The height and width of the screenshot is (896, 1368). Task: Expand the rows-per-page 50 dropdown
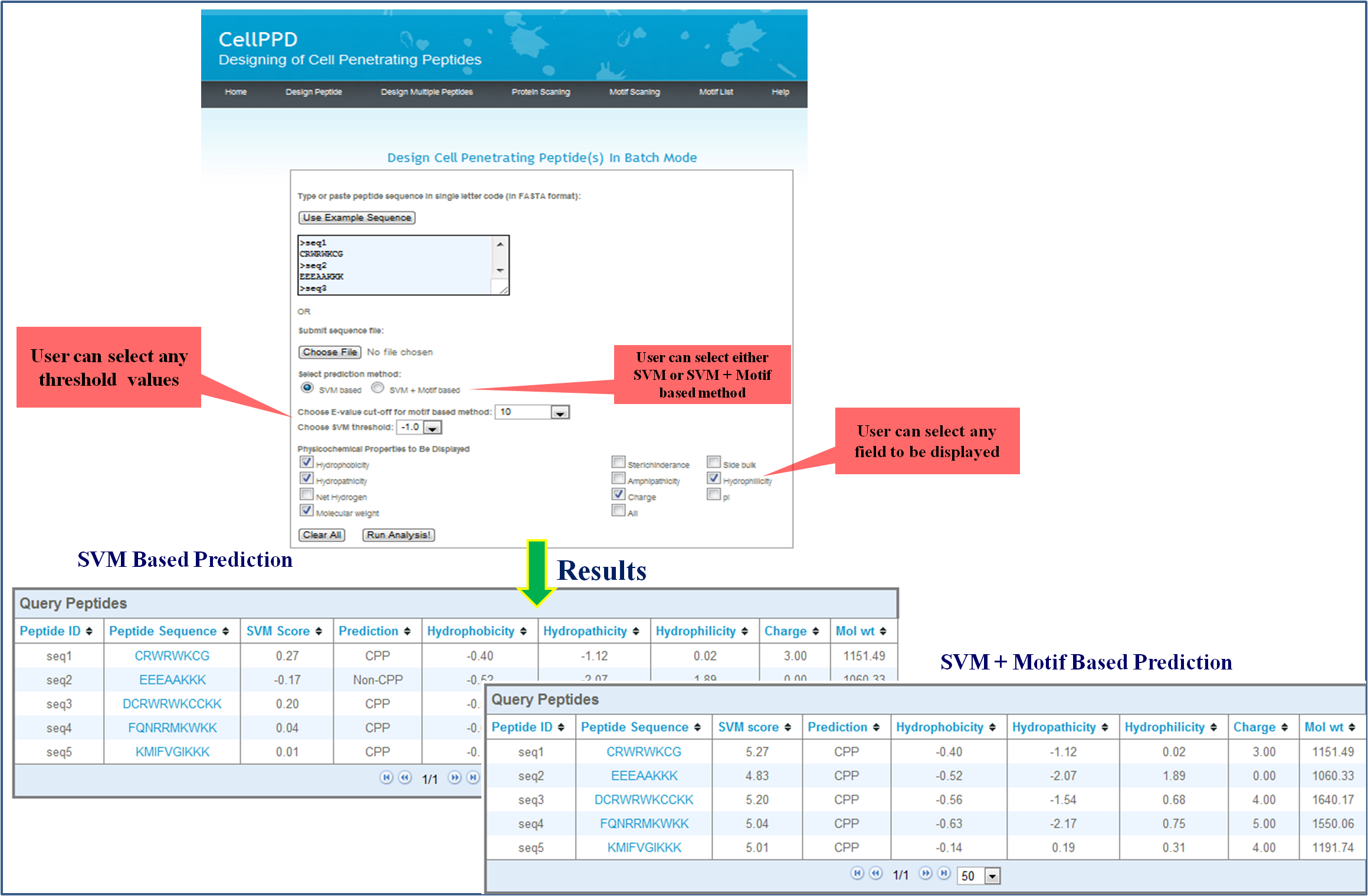click(993, 876)
